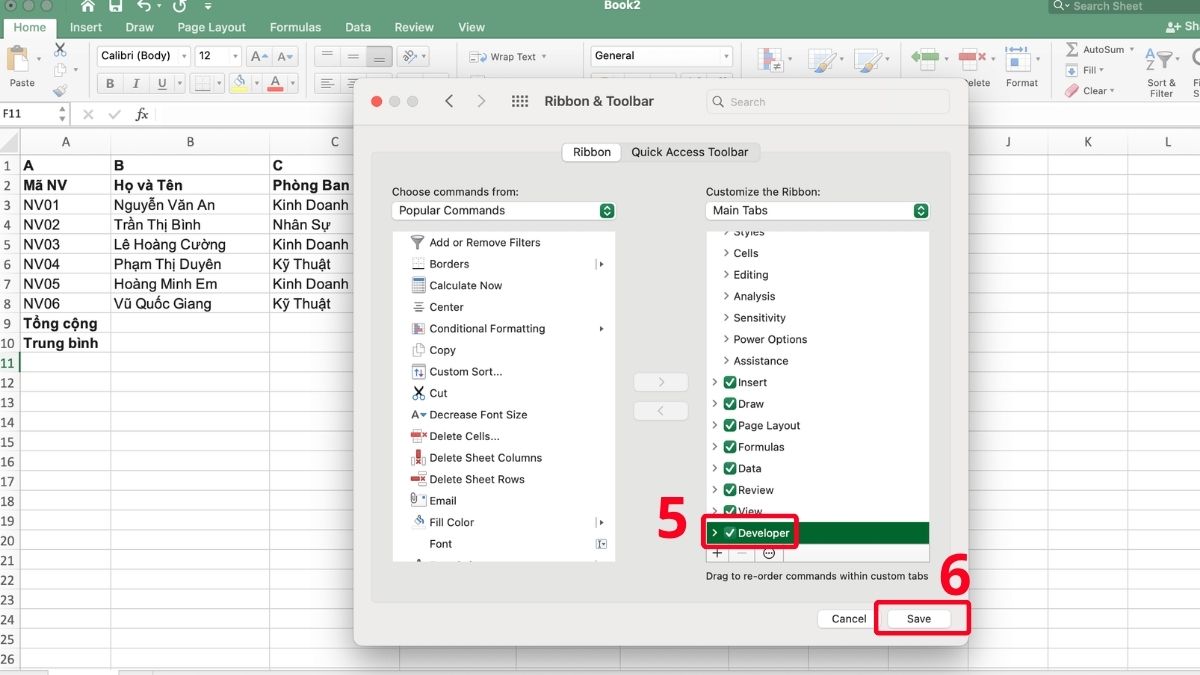The width and height of the screenshot is (1200, 675).
Task: Toggle the Developer tab checkbox
Action: (x=730, y=533)
